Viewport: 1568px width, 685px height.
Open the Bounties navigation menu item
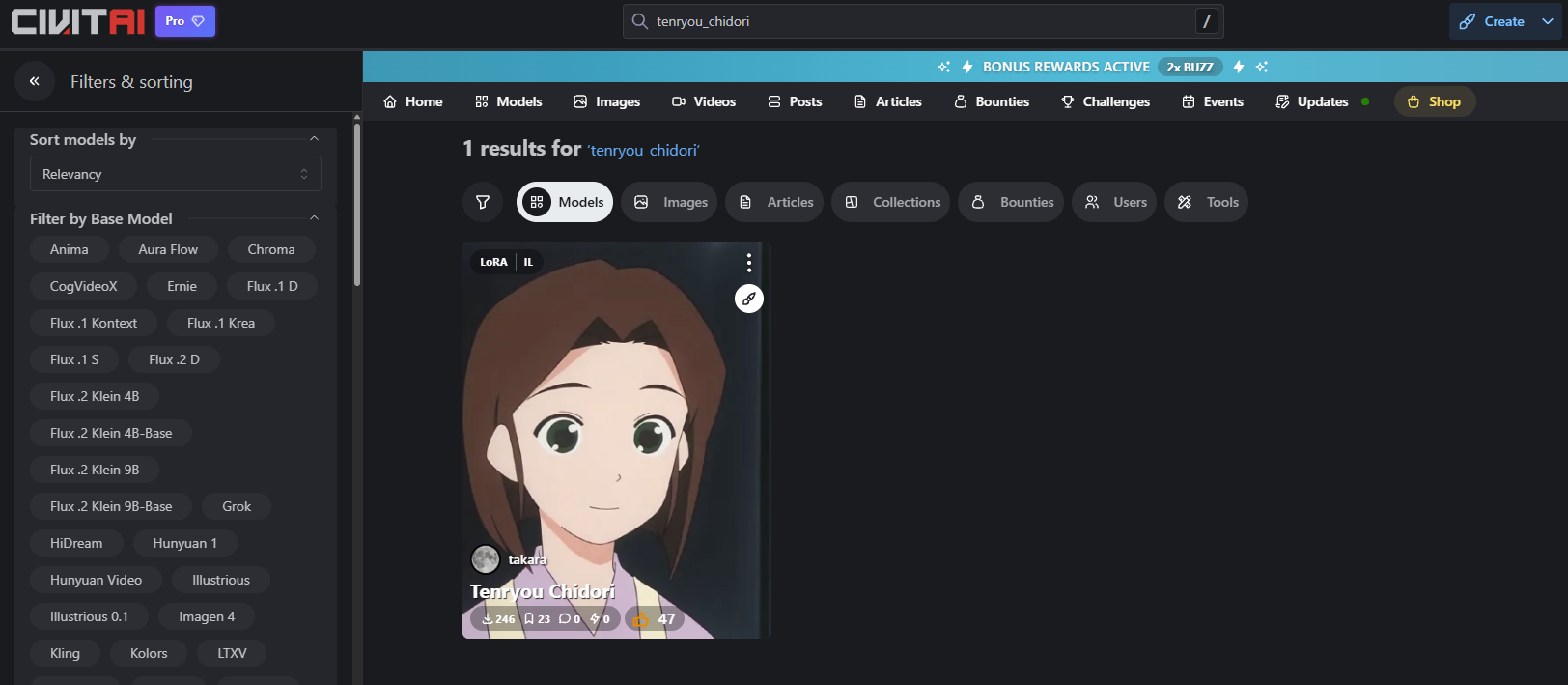(x=992, y=101)
